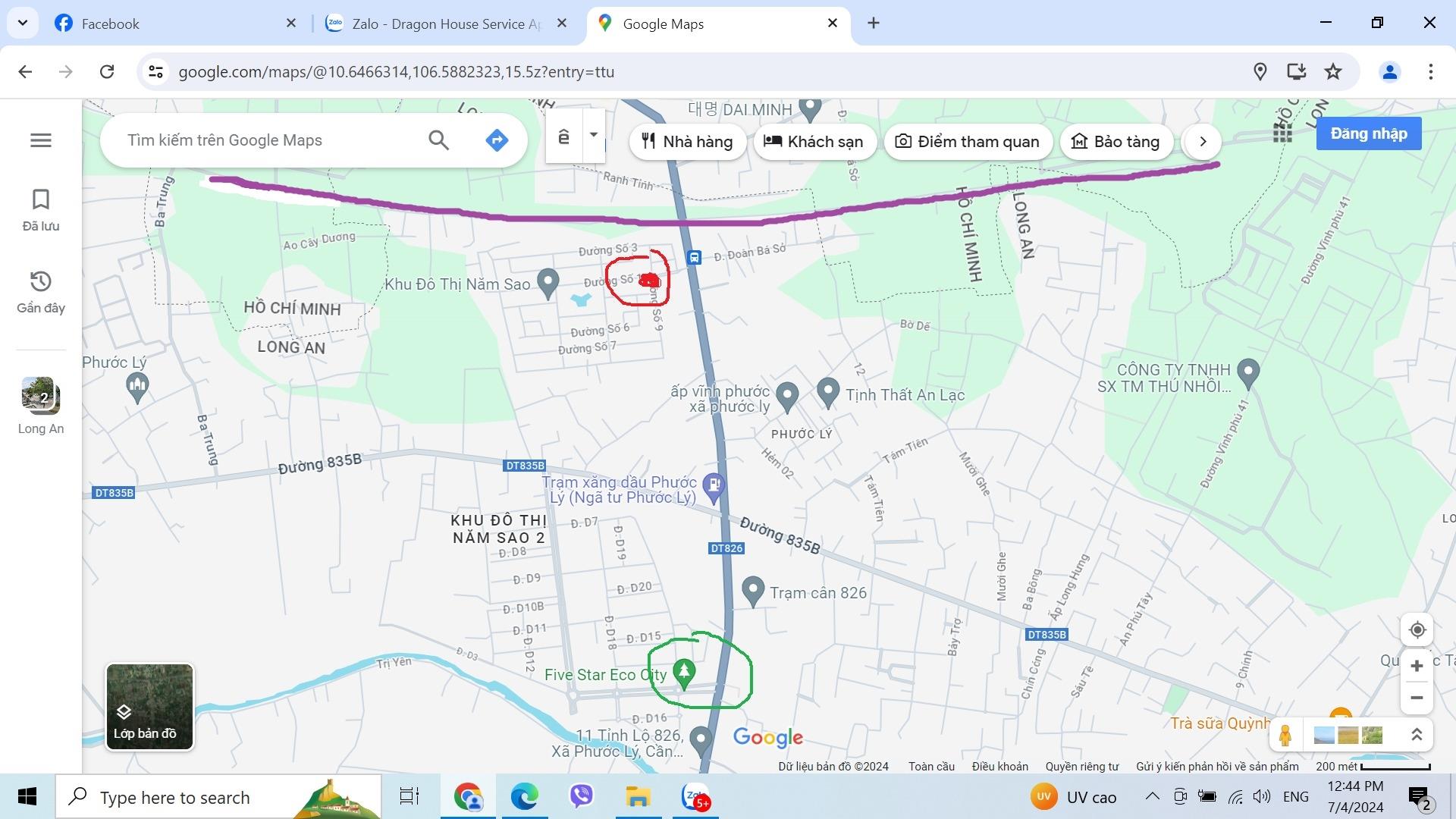The height and width of the screenshot is (819, 1456).
Task: Select the Nhà hàng category chip
Action: pyautogui.click(x=687, y=142)
